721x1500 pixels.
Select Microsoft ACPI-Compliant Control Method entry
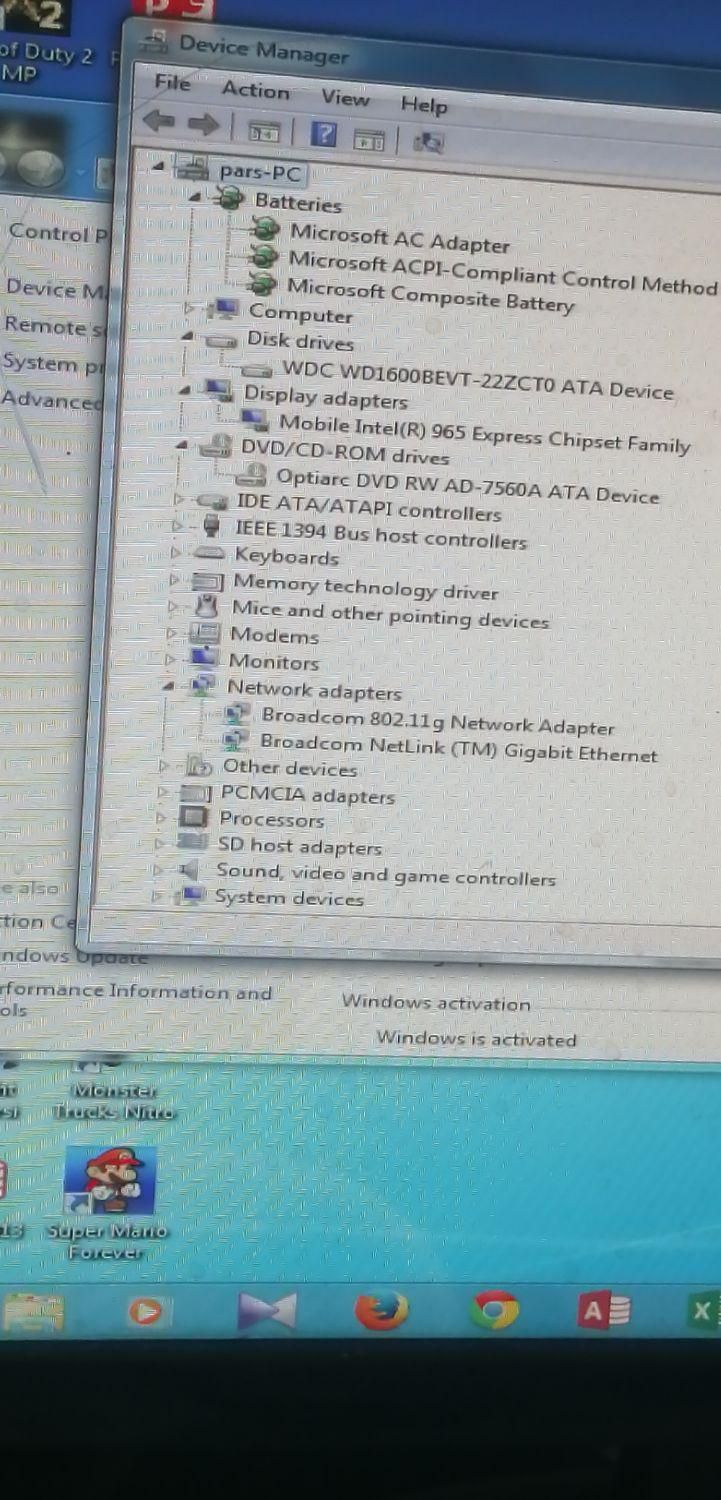coord(503,273)
